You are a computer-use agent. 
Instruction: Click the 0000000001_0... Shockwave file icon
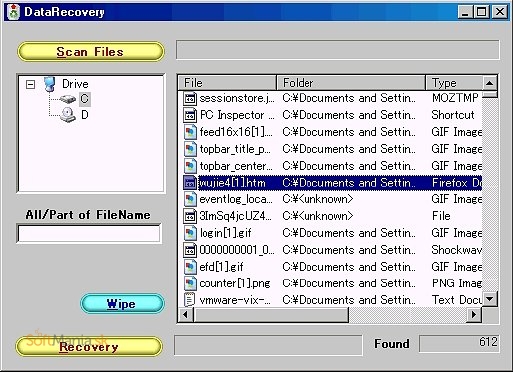coord(190,250)
